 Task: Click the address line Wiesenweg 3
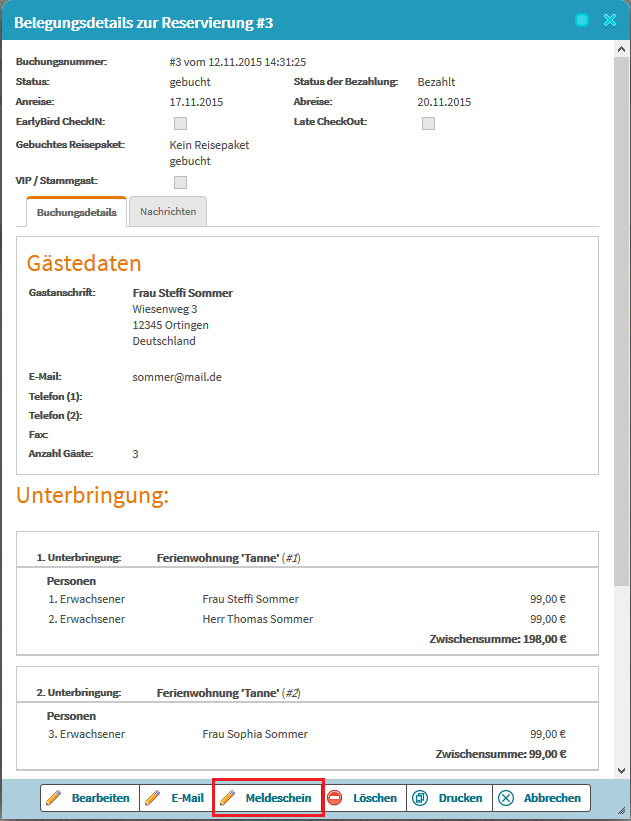[x=165, y=309]
